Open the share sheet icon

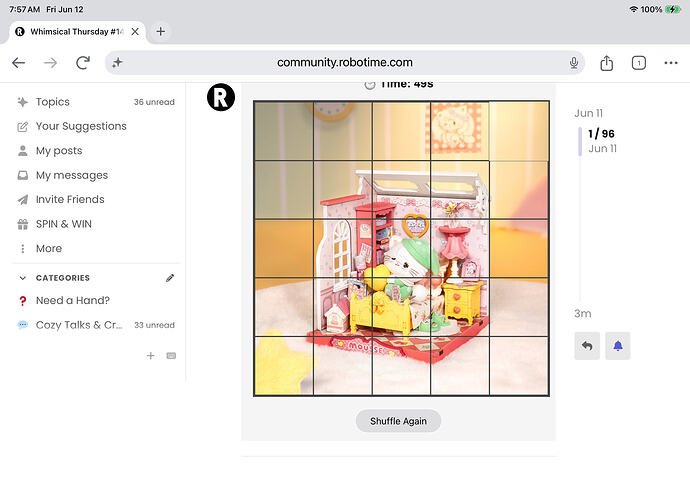606,63
